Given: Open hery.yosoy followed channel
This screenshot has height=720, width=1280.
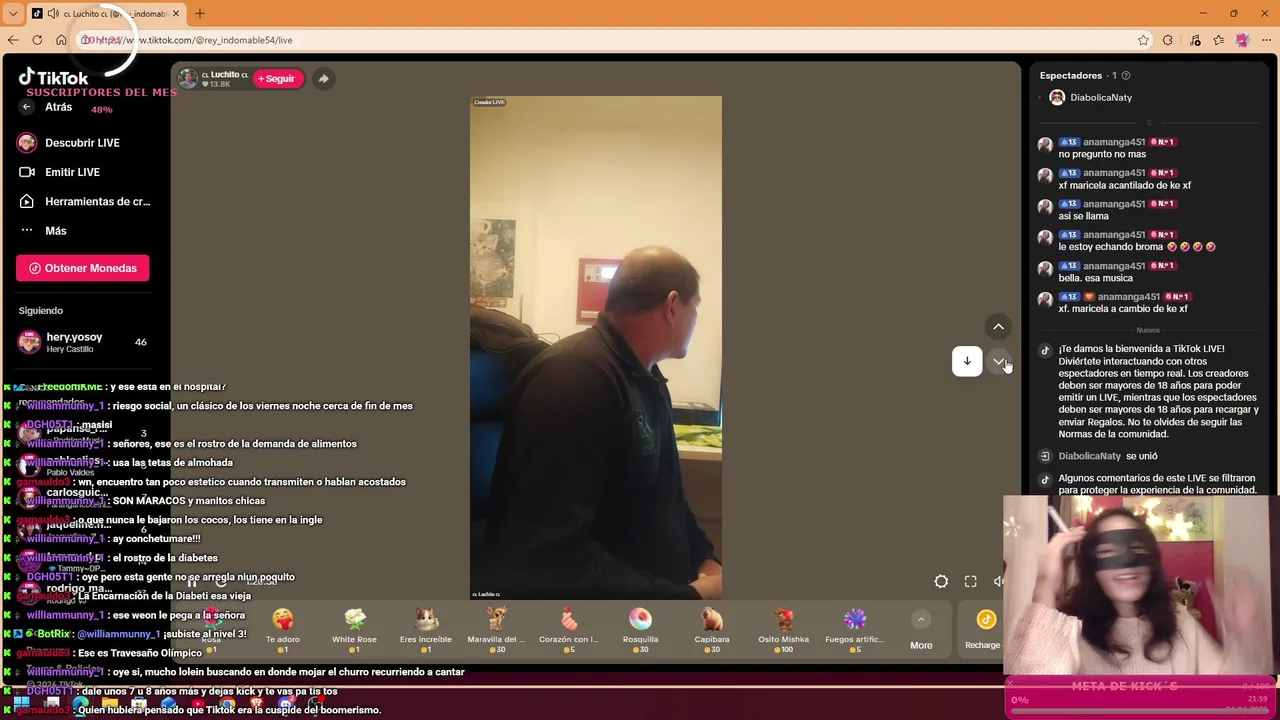Looking at the screenshot, I should [83, 342].
